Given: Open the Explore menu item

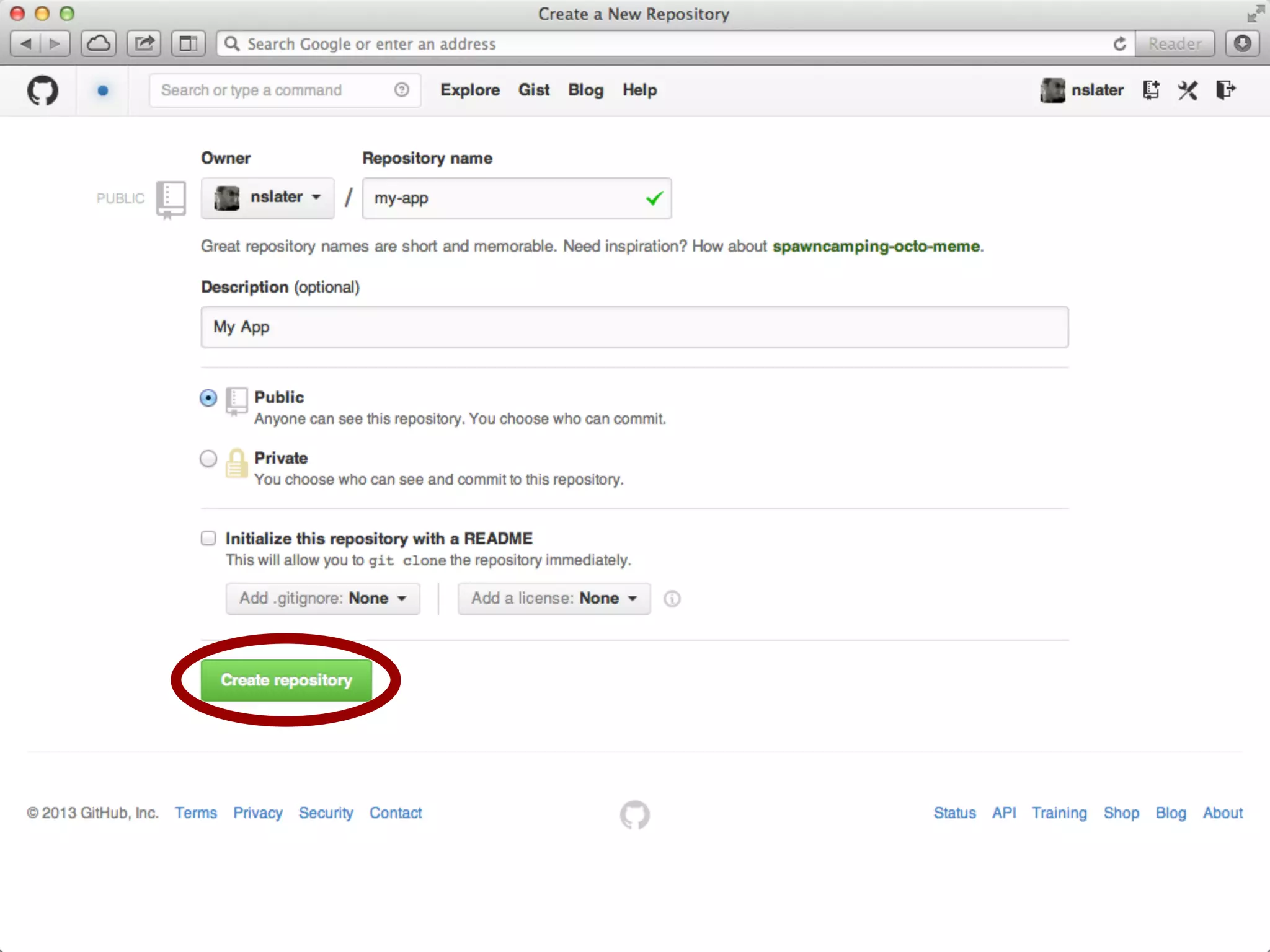Looking at the screenshot, I should pyautogui.click(x=469, y=90).
